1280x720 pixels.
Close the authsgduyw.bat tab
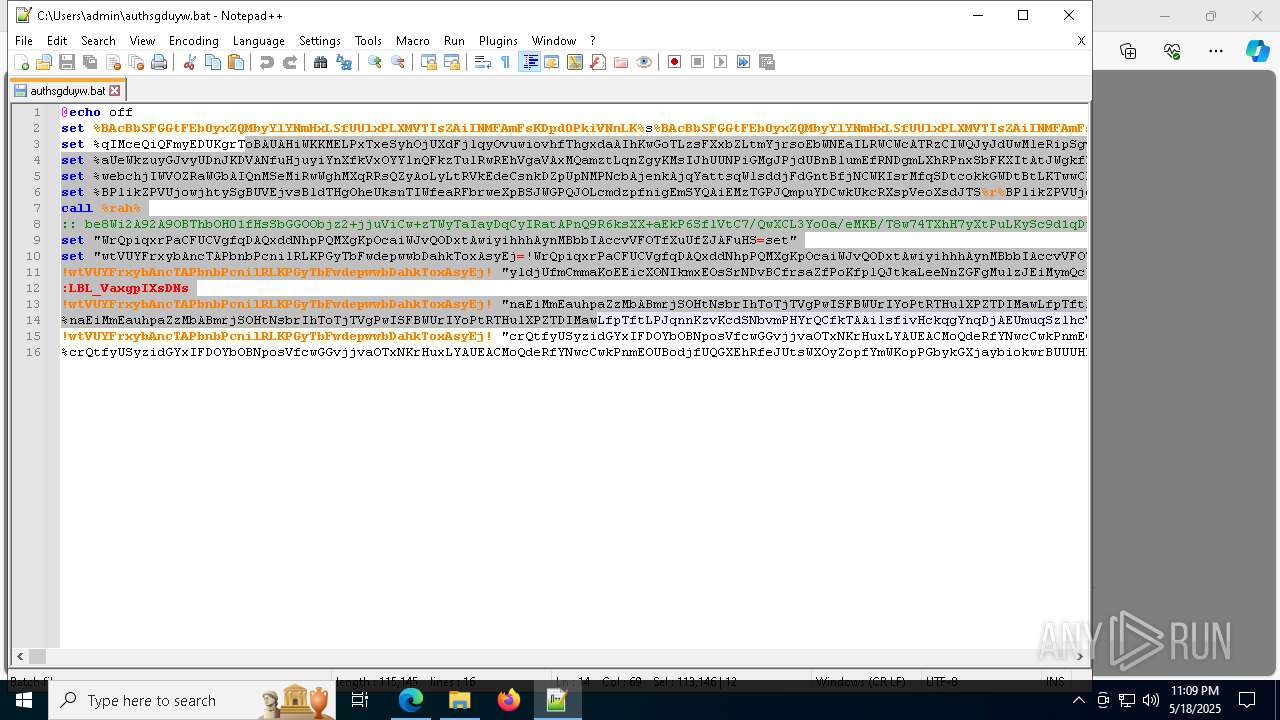click(x=114, y=91)
